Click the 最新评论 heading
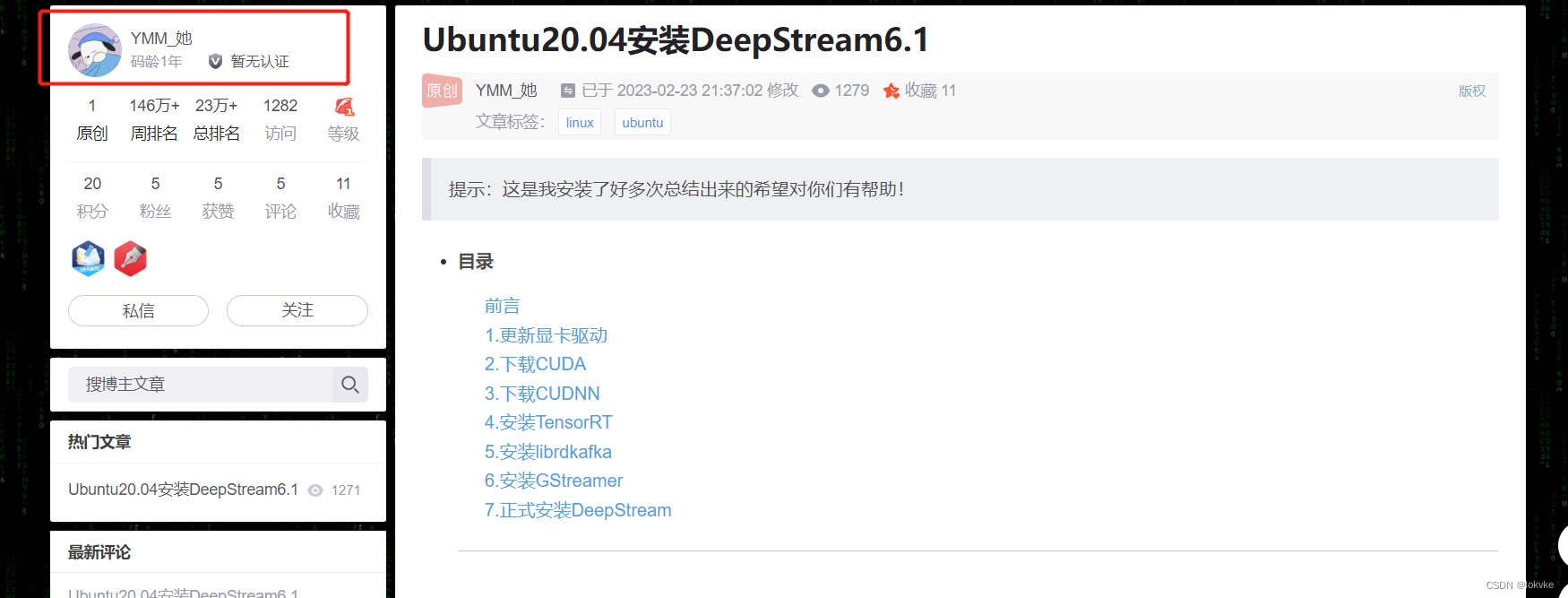 [99, 552]
